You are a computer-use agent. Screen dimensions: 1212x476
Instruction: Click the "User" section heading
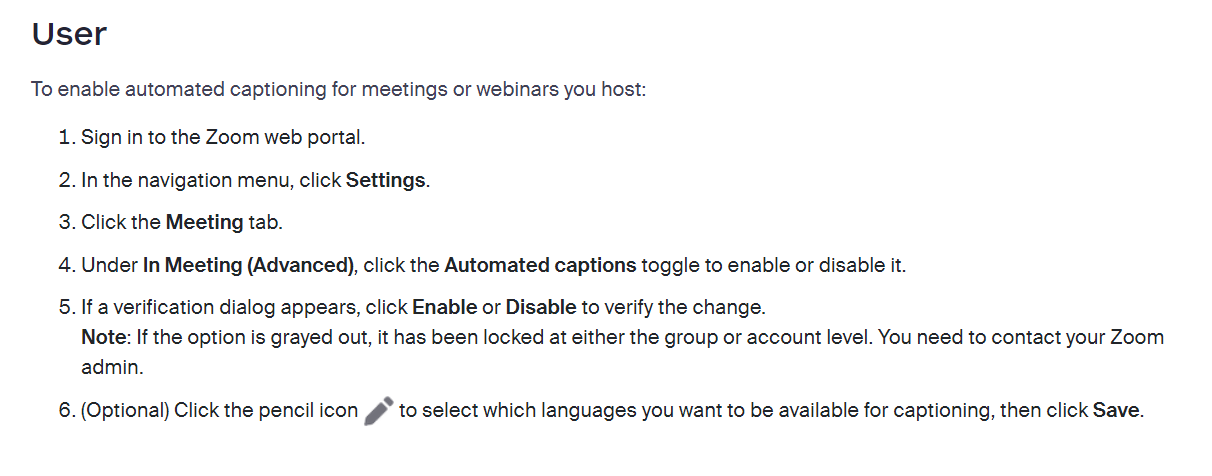[x=69, y=35]
